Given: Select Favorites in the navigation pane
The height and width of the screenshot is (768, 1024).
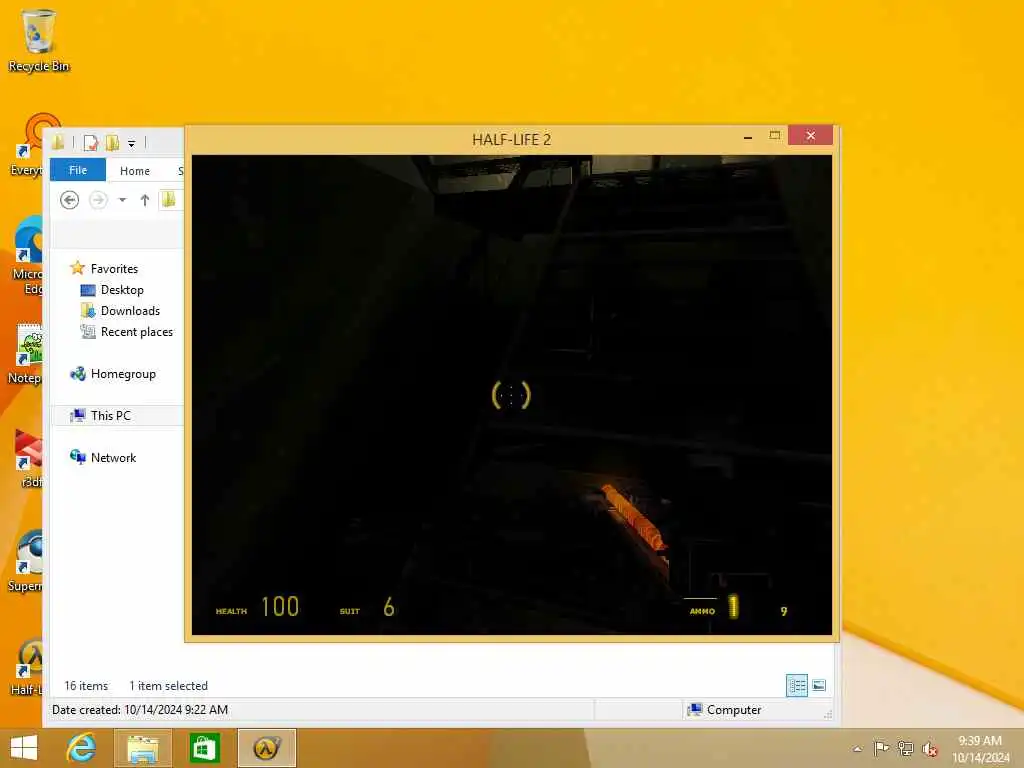Looking at the screenshot, I should click(x=104, y=268).
